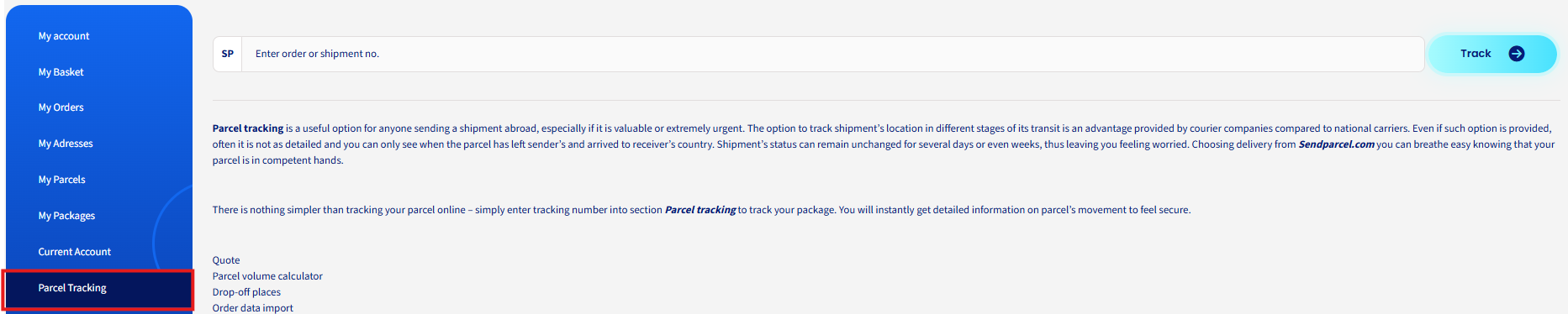Image resolution: width=1568 pixels, height=314 pixels.
Task: Click the Sendparcel.com link in text
Action: (x=1336, y=144)
